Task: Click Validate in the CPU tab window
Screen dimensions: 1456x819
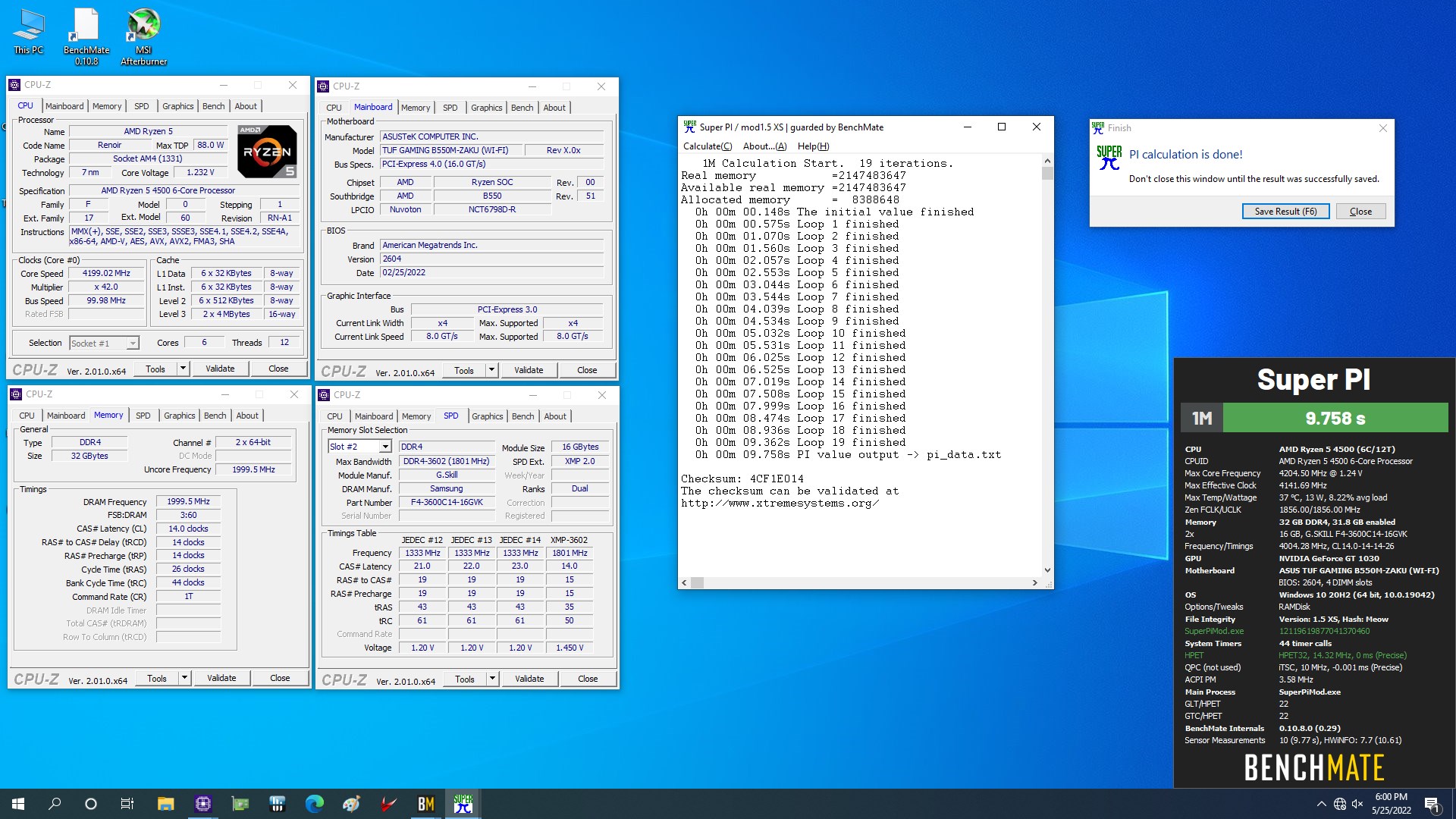Action: (220, 369)
